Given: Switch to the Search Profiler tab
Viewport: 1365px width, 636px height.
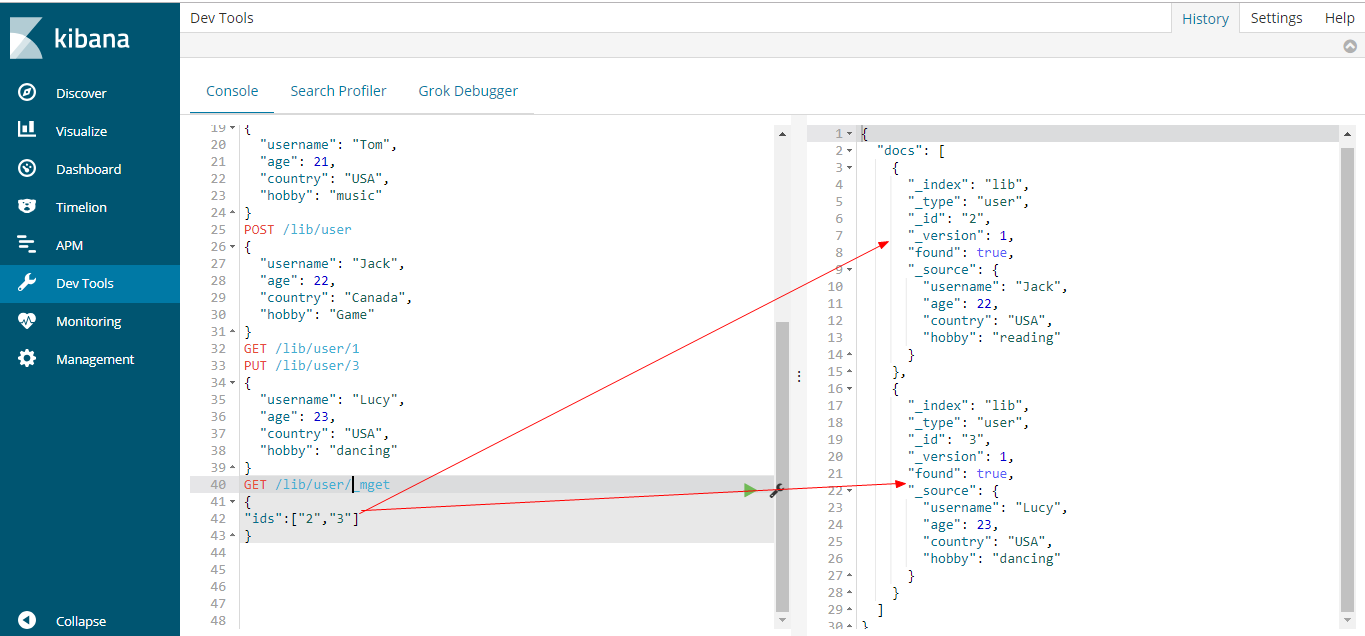Looking at the screenshot, I should point(338,91).
